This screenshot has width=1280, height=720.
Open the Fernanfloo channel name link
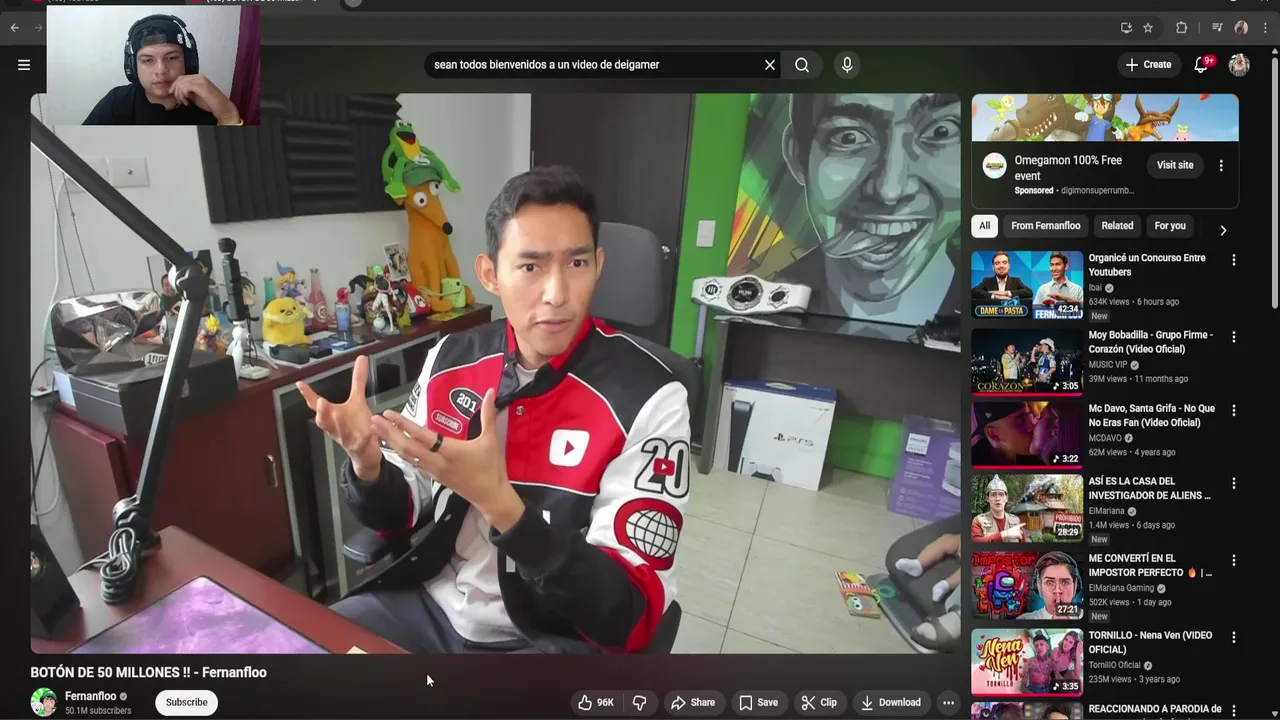pos(90,696)
